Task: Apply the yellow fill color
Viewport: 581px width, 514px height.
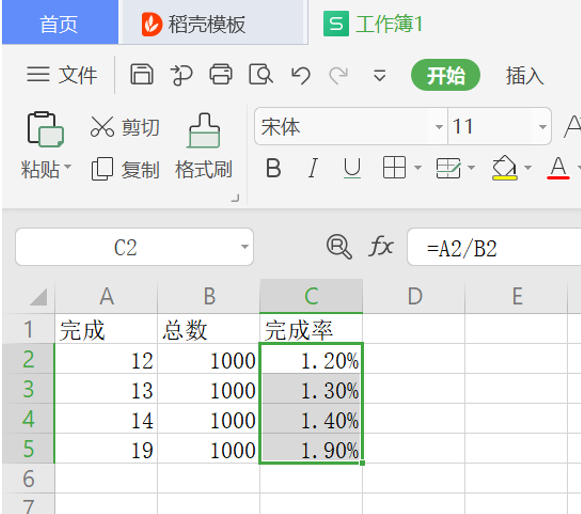Action: tap(504, 168)
